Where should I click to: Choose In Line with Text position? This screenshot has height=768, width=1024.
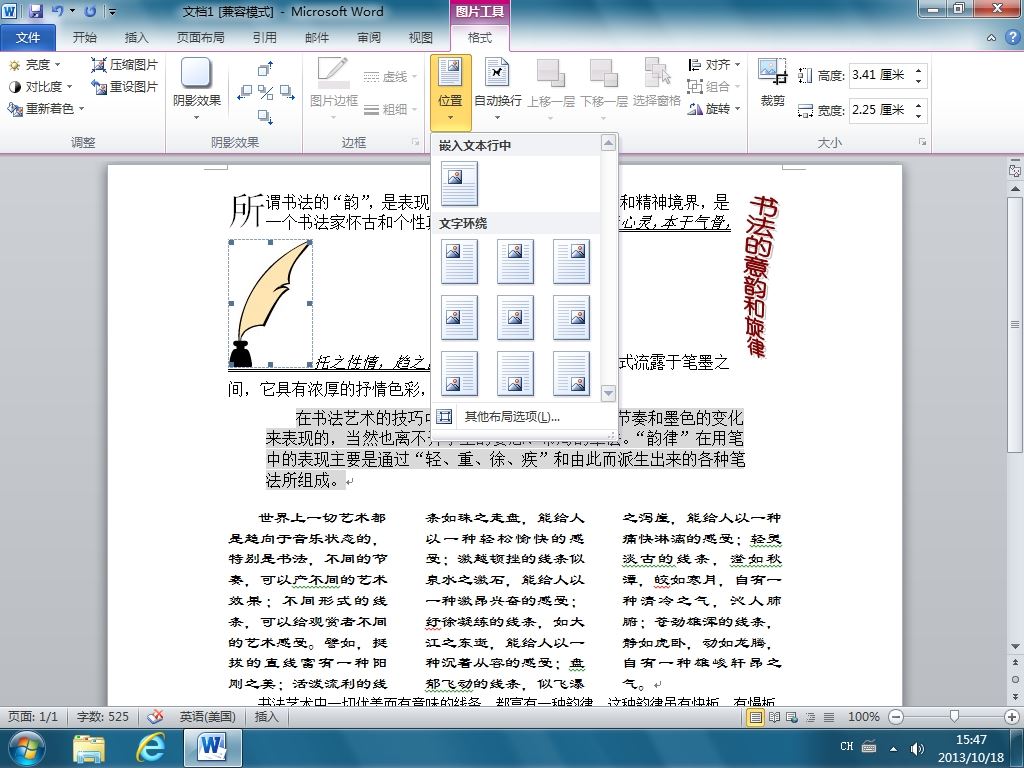pos(459,184)
